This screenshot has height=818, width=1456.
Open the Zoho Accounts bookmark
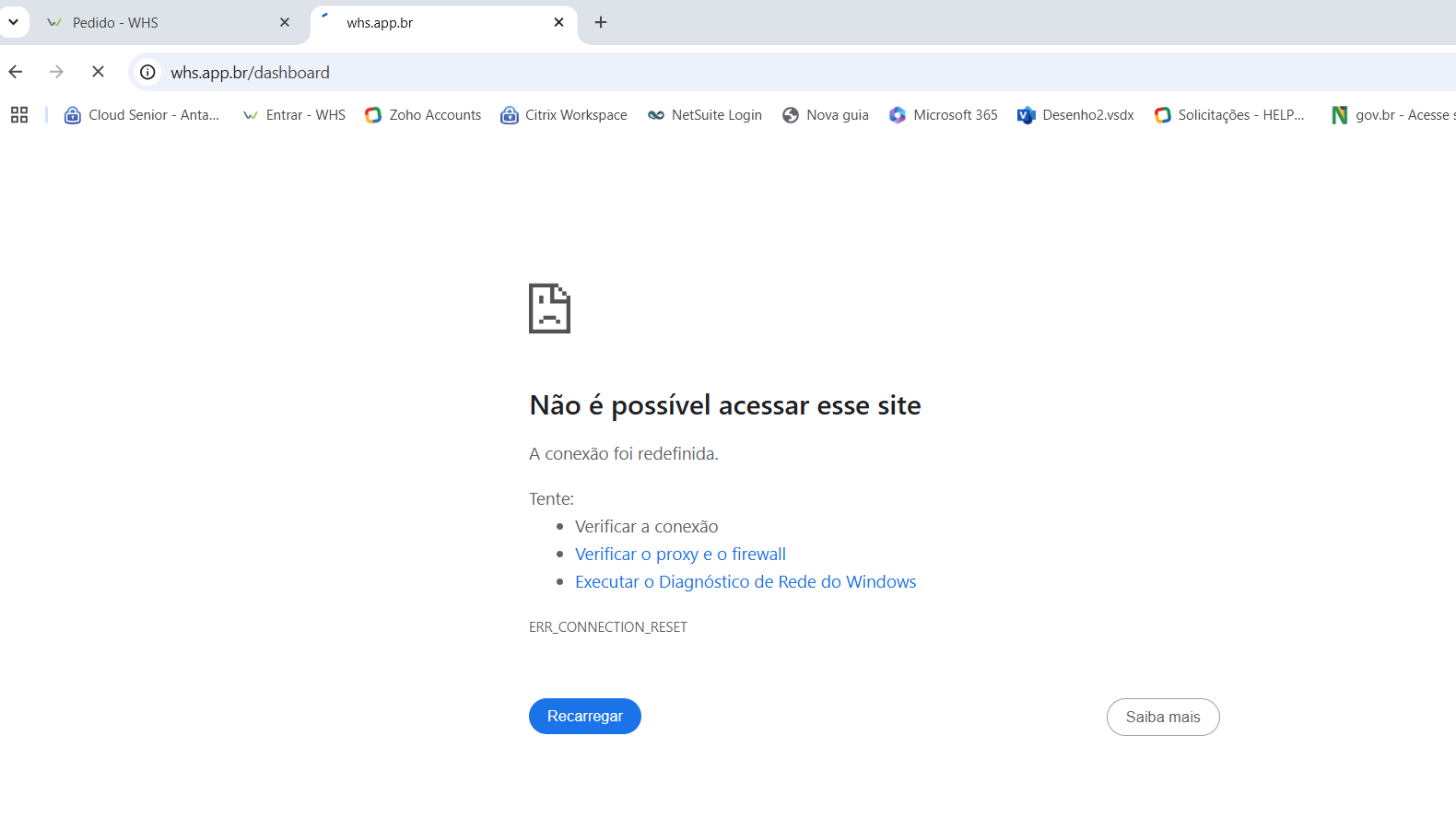[423, 115]
